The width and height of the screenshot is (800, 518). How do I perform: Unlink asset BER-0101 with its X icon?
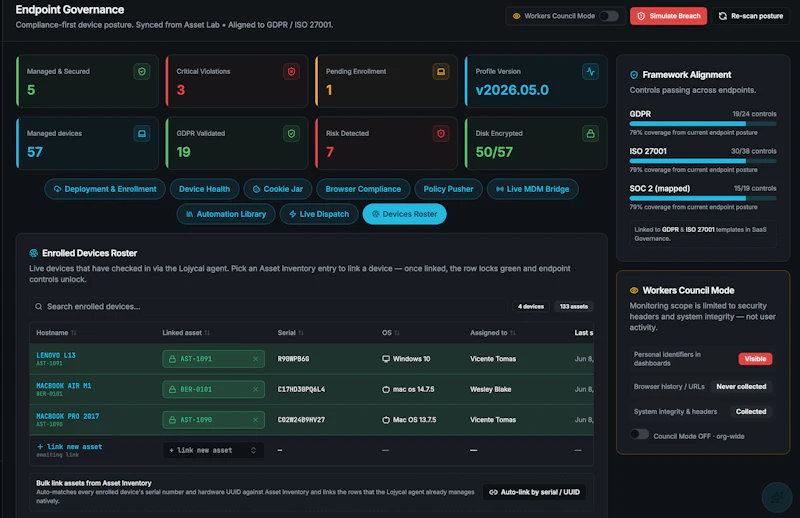pyautogui.click(x=256, y=389)
